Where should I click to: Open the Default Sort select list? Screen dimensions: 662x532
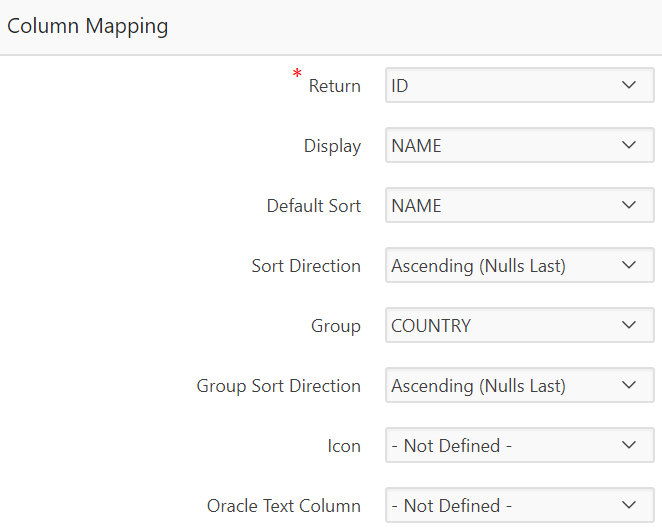500,206
